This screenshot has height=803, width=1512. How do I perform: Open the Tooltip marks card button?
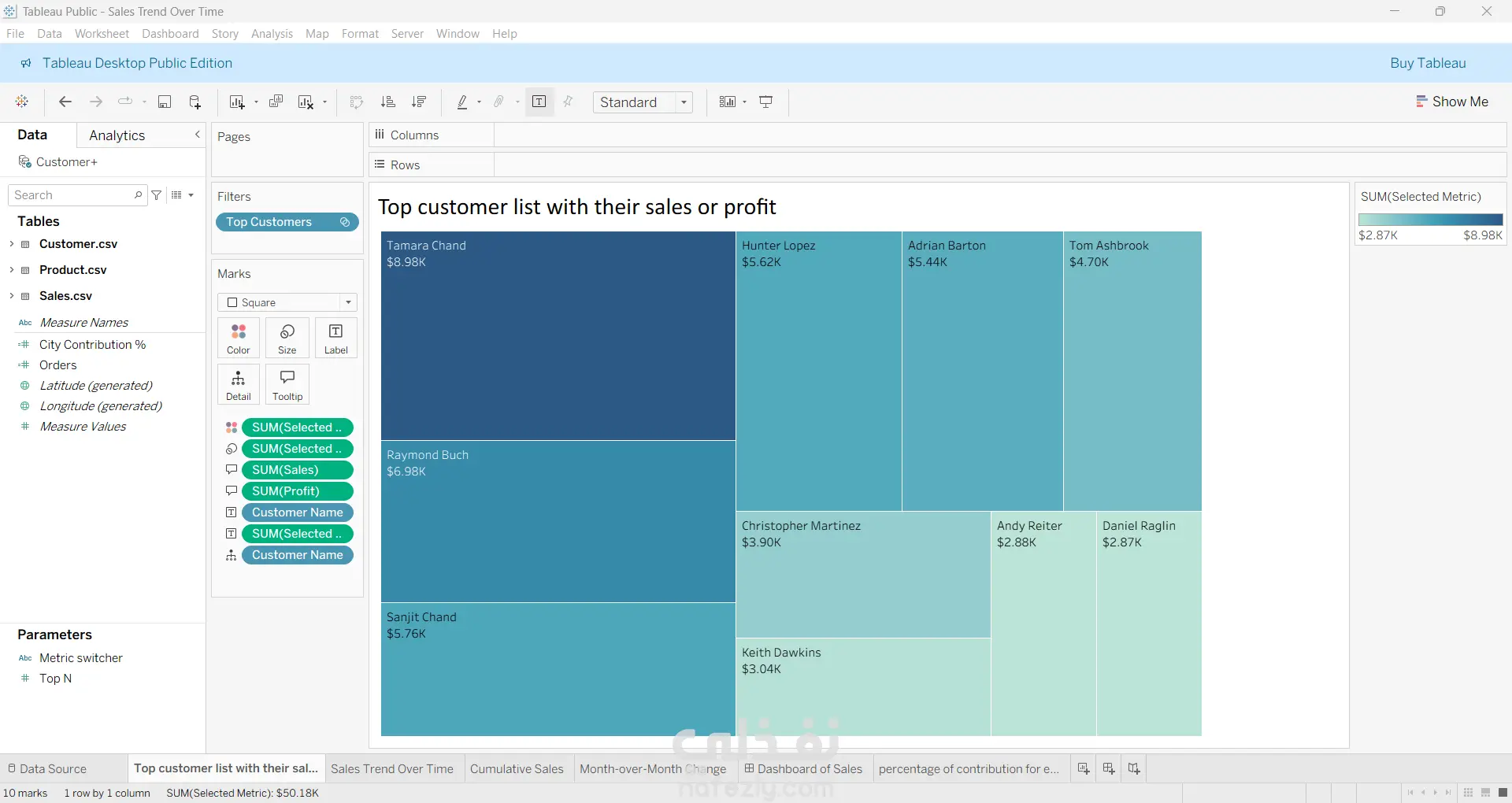[287, 384]
